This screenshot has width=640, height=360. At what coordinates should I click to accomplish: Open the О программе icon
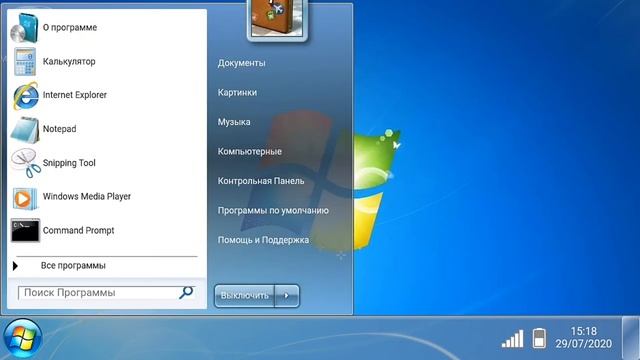[24, 28]
